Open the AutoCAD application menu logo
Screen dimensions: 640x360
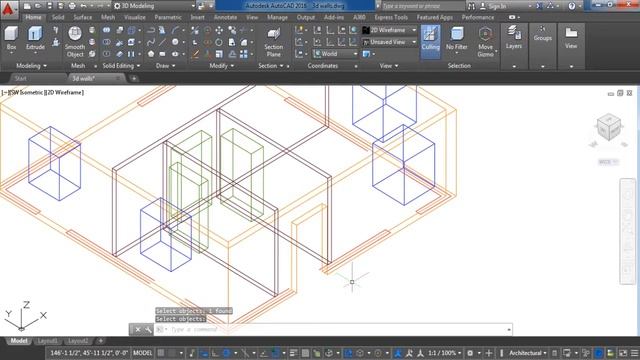click(9, 10)
